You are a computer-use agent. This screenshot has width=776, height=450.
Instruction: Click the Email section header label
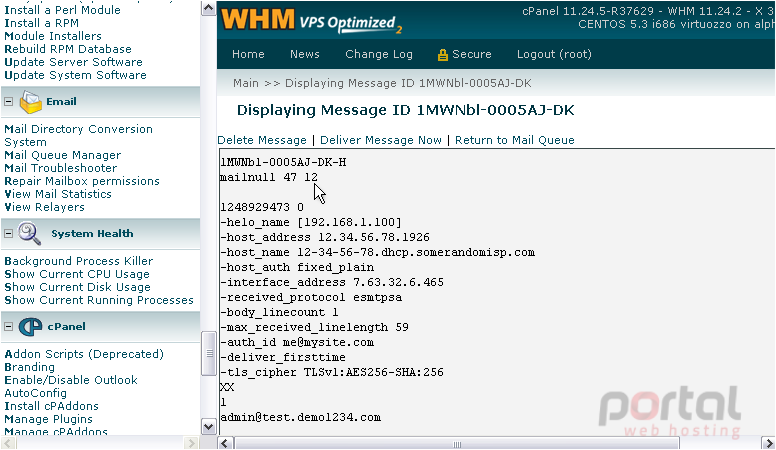[61, 102]
